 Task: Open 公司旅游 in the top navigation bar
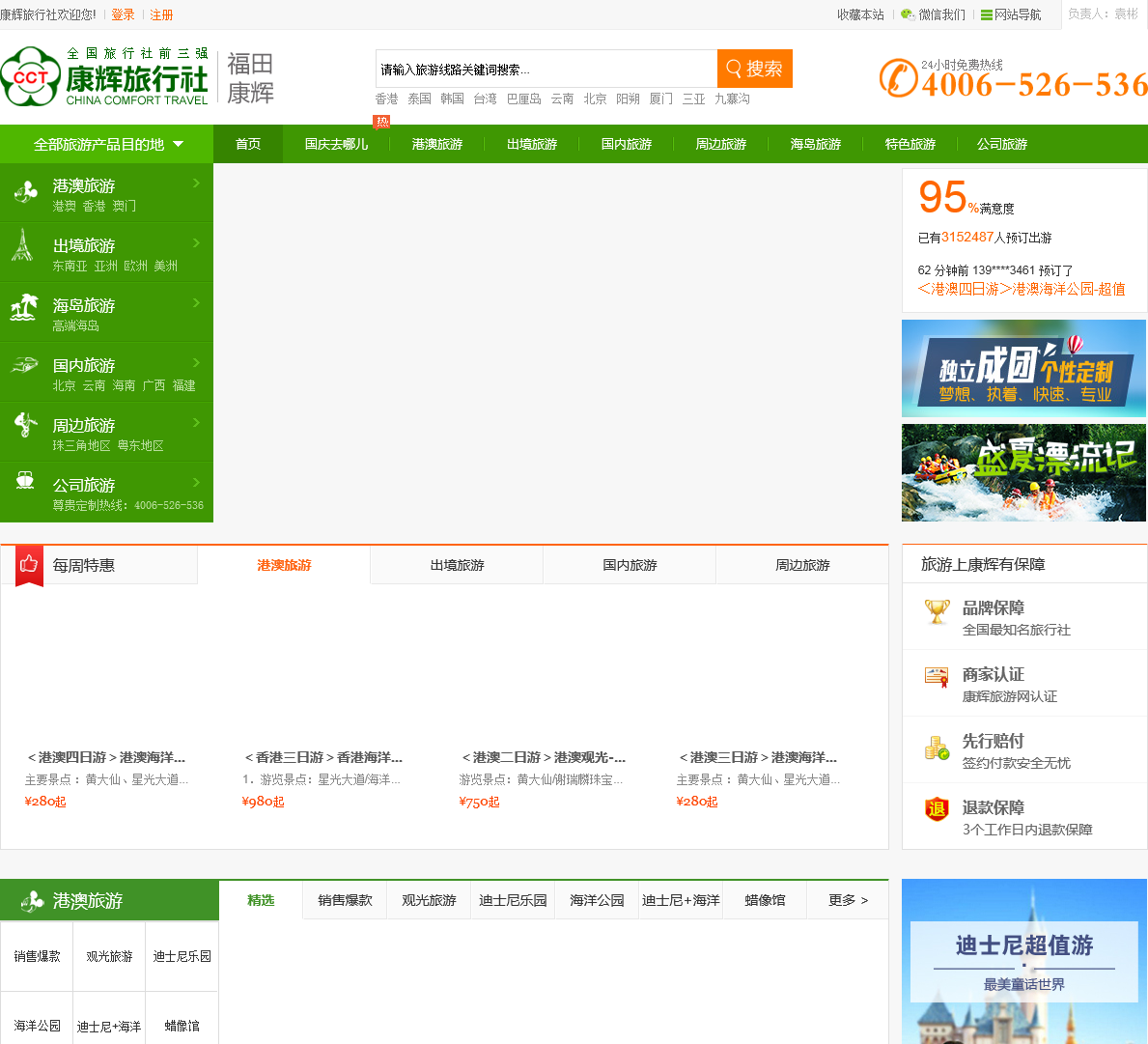(1001, 144)
